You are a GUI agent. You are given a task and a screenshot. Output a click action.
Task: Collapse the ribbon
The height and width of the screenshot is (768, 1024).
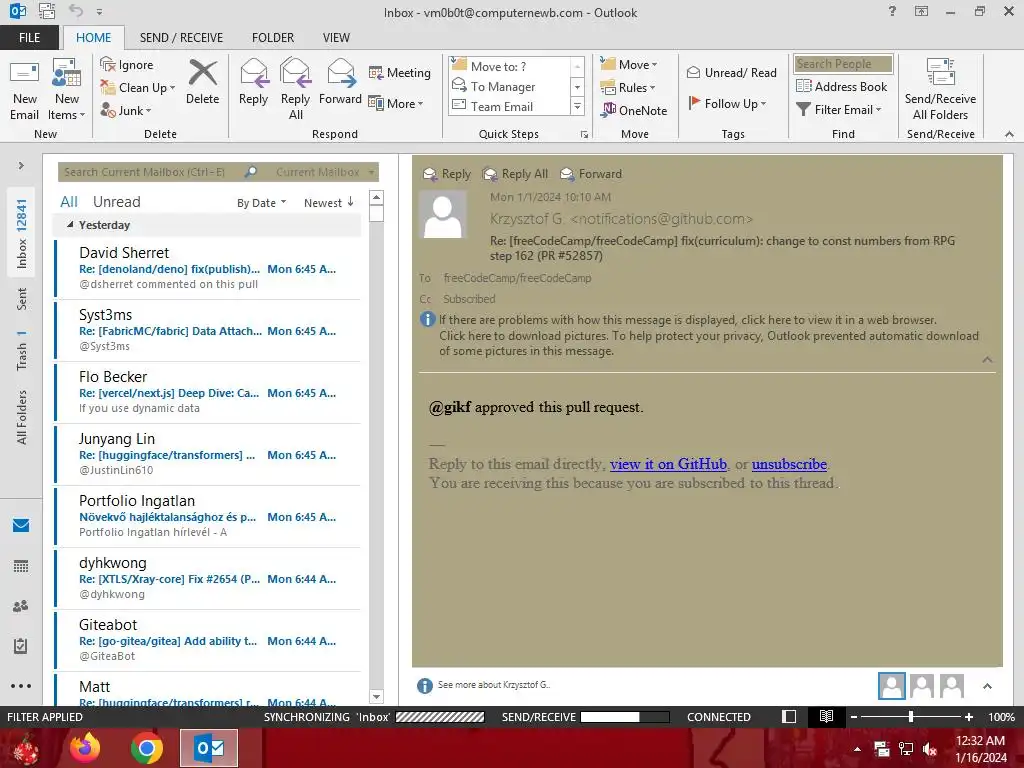coord(1010,134)
